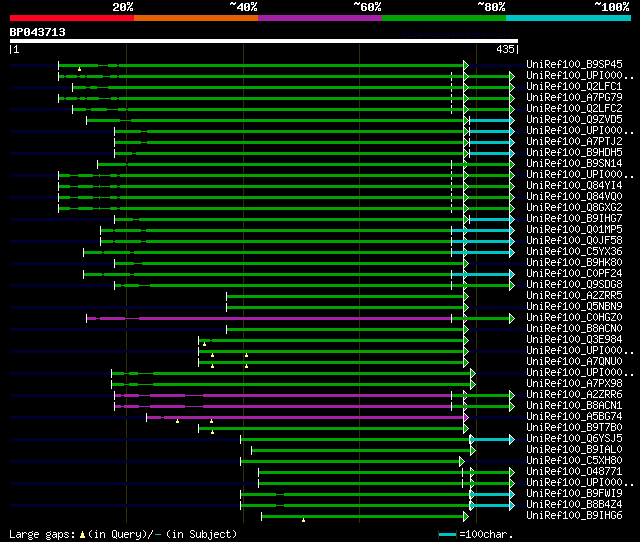Select subject label UniRef100_B9HDH5
This screenshot has width=640, height=542.
pos(574,153)
